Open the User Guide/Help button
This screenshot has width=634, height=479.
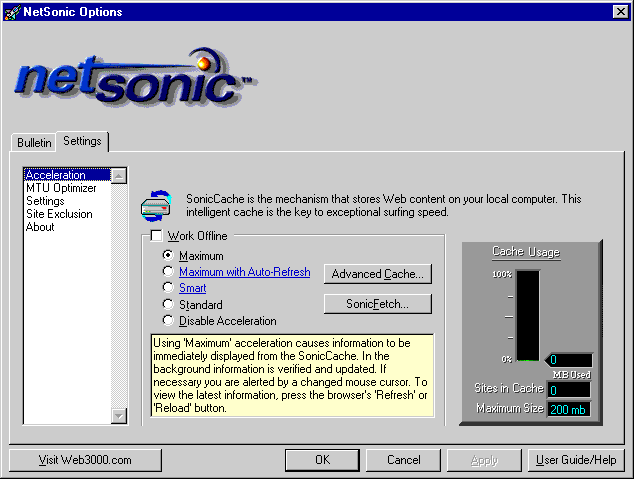[x=576, y=460]
